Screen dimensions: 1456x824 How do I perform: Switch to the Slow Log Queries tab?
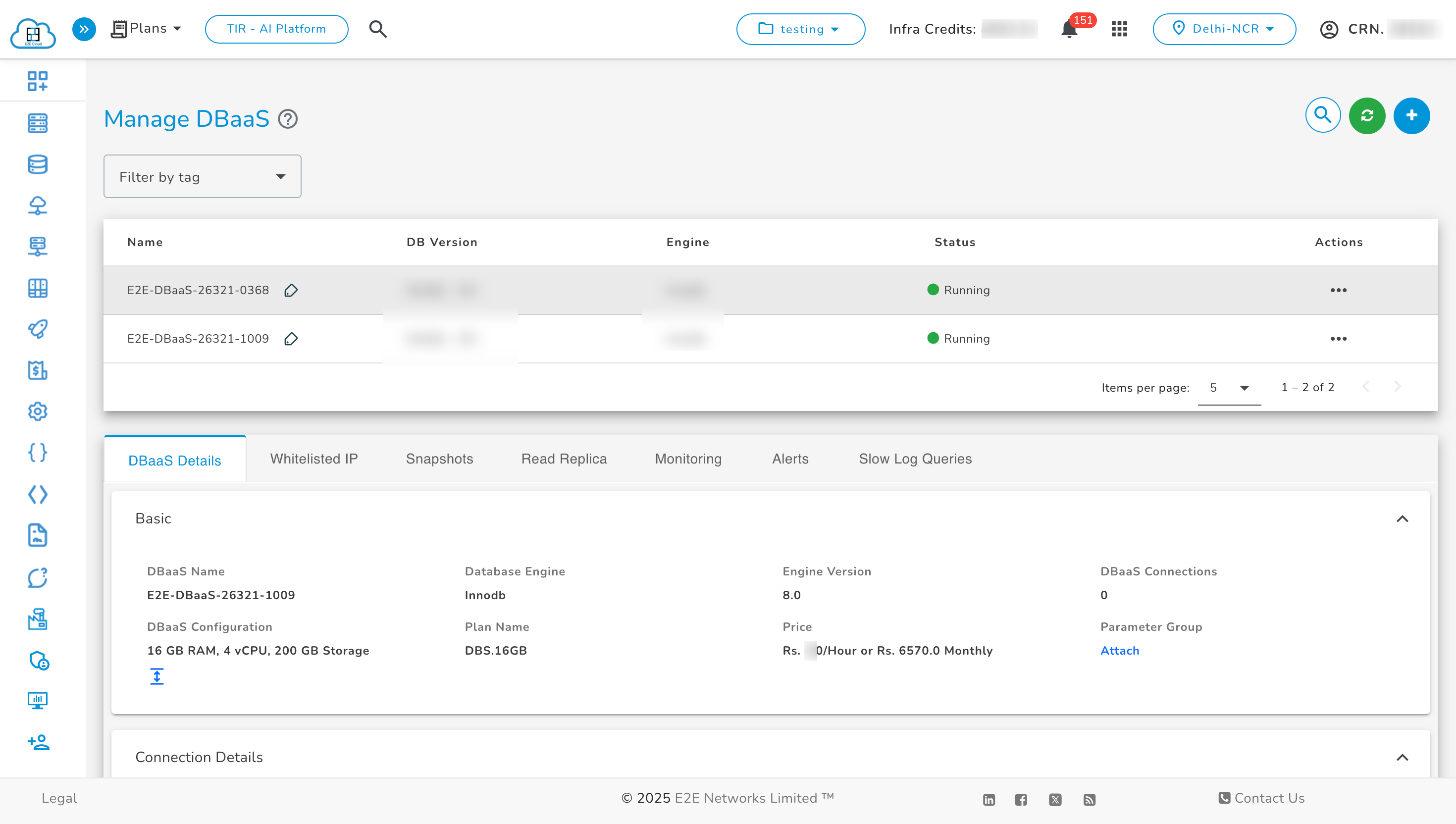click(914, 459)
